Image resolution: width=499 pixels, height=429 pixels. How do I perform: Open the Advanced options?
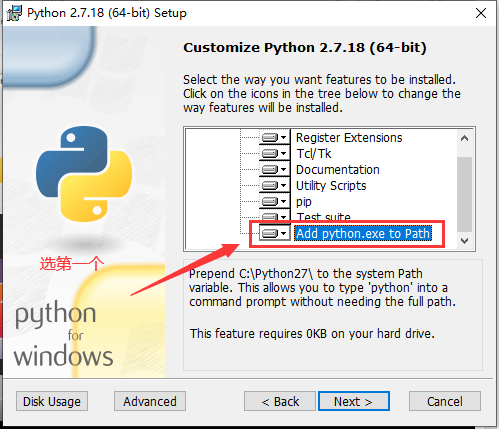point(150,401)
